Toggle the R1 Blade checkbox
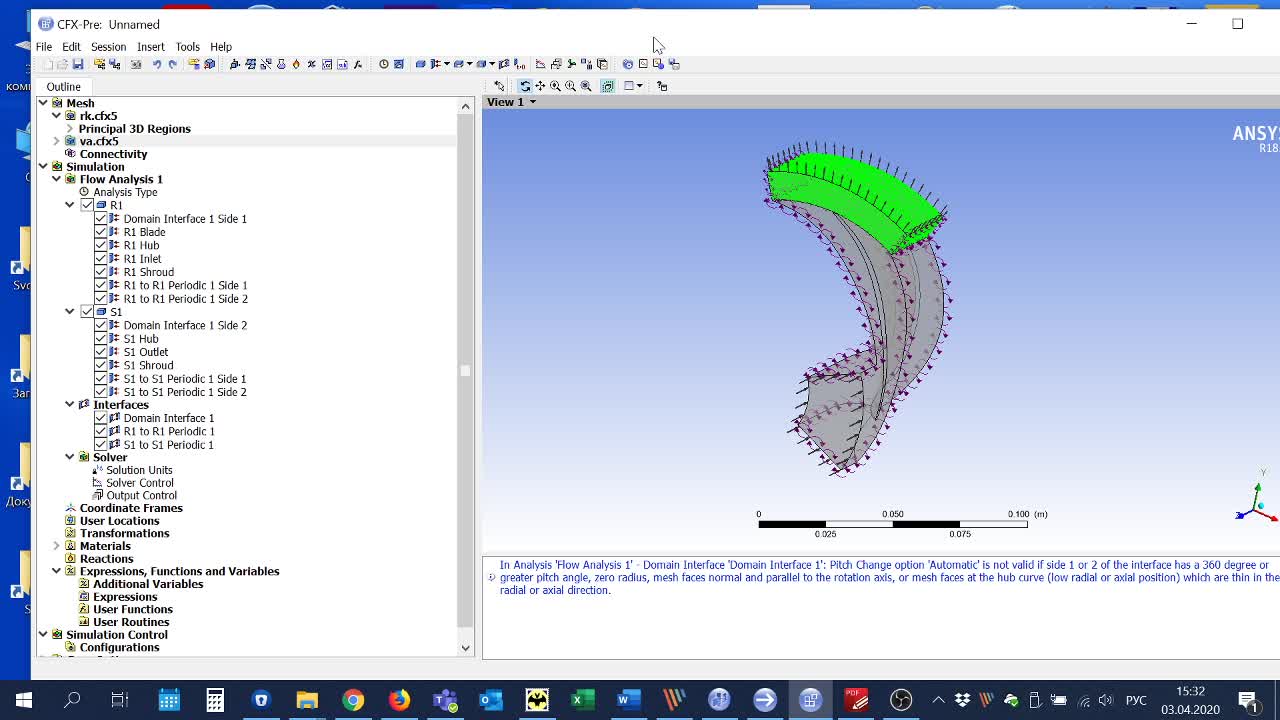This screenshot has width=1280, height=720. point(100,232)
